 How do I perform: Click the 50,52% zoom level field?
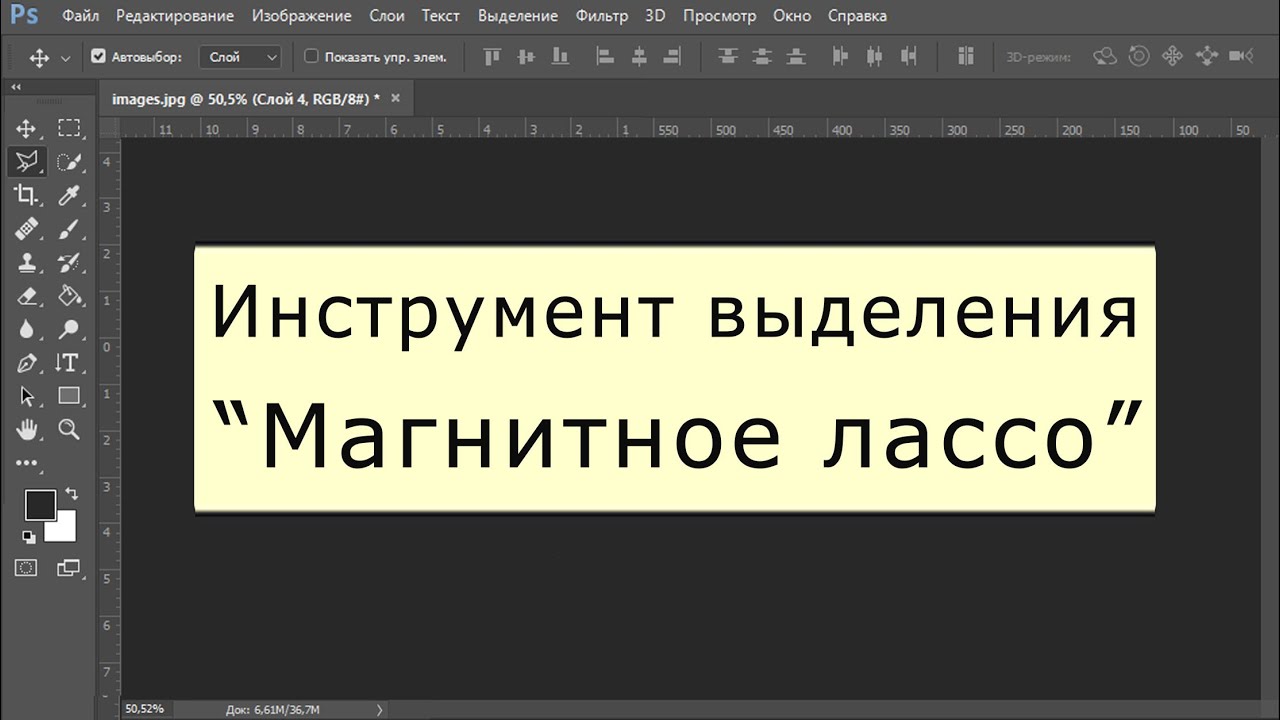click(145, 709)
